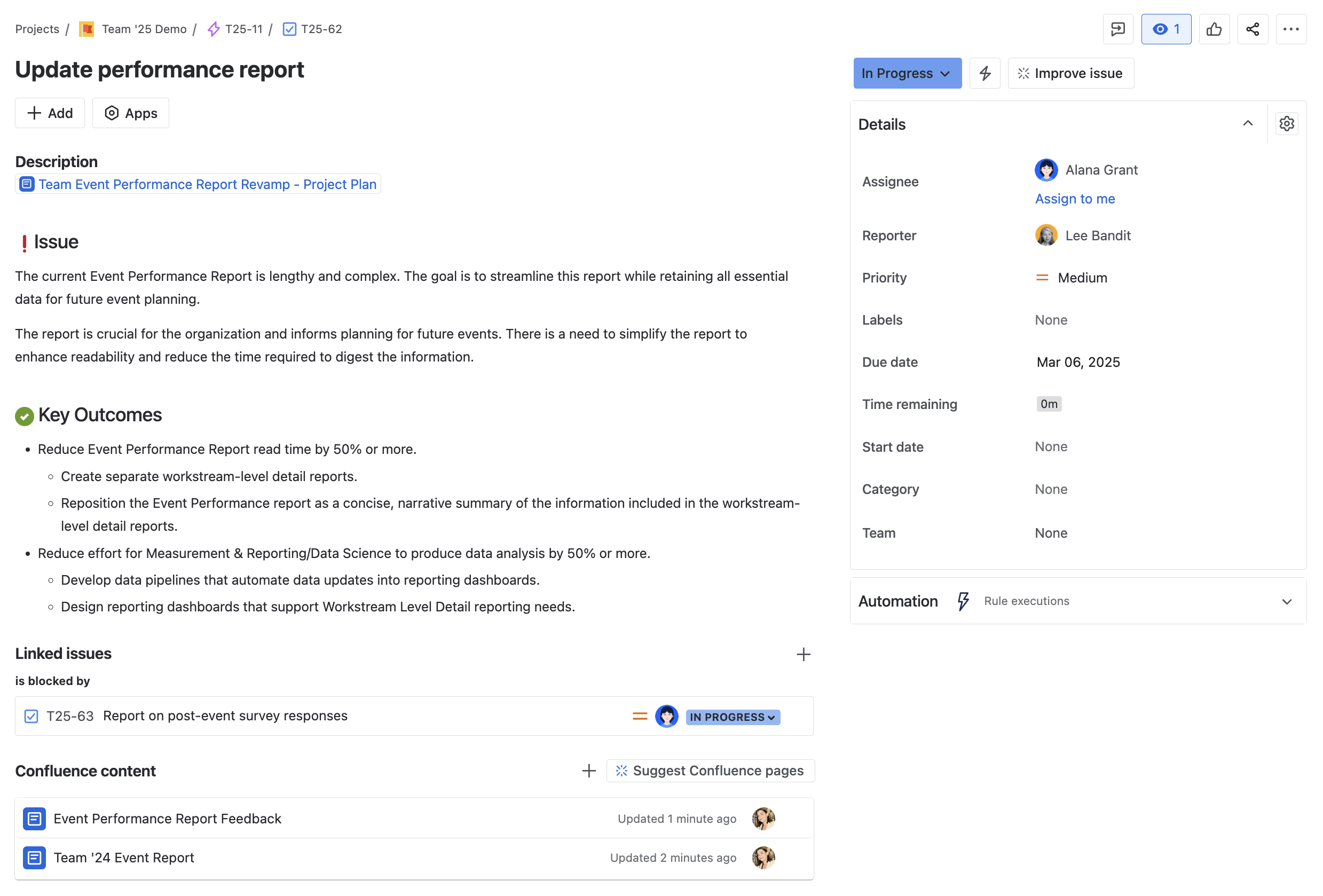The image size is (1323, 896).
Task: Share this issue using the share icon
Action: (x=1253, y=29)
